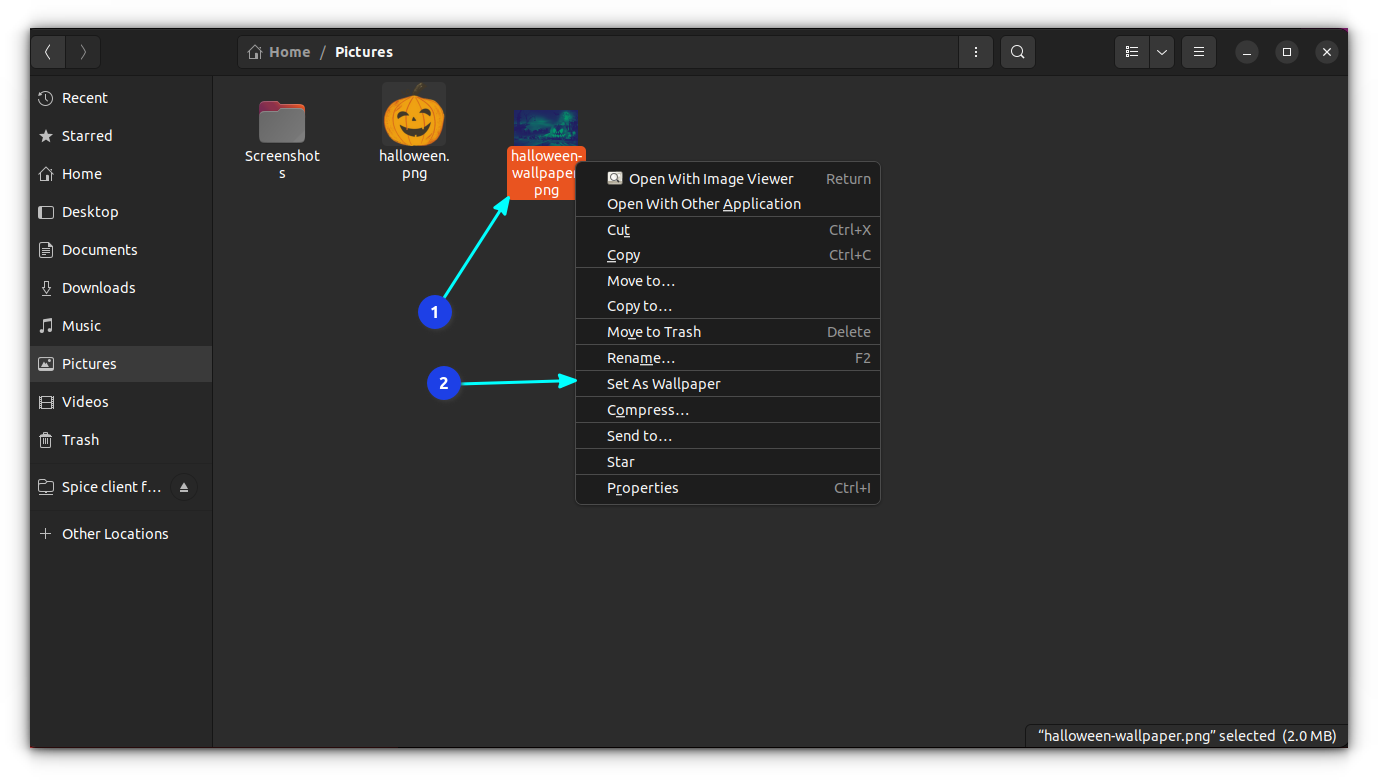1378x780 pixels.
Task: Open the hamburger main menu
Action: (x=1198, y=52)
